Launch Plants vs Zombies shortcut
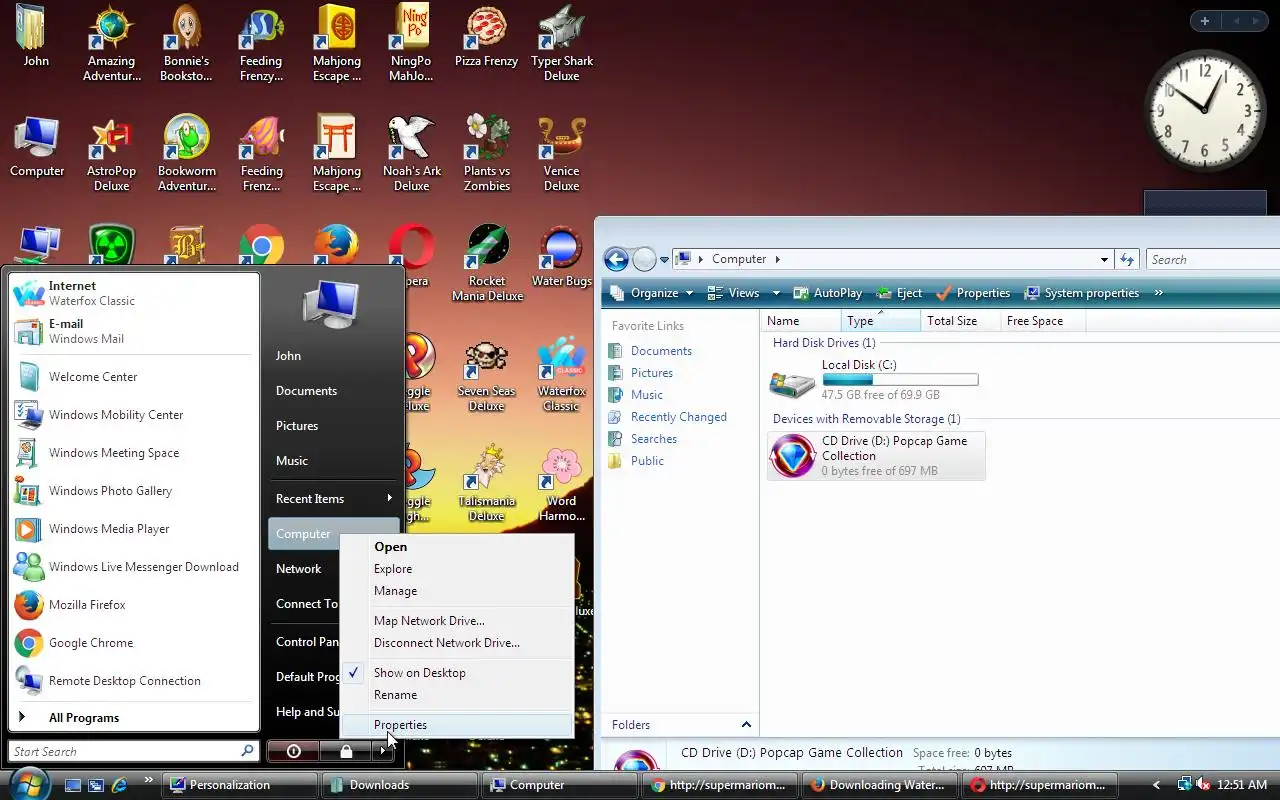This screenshot has height=800, width=1280. (x=486, y=154)
